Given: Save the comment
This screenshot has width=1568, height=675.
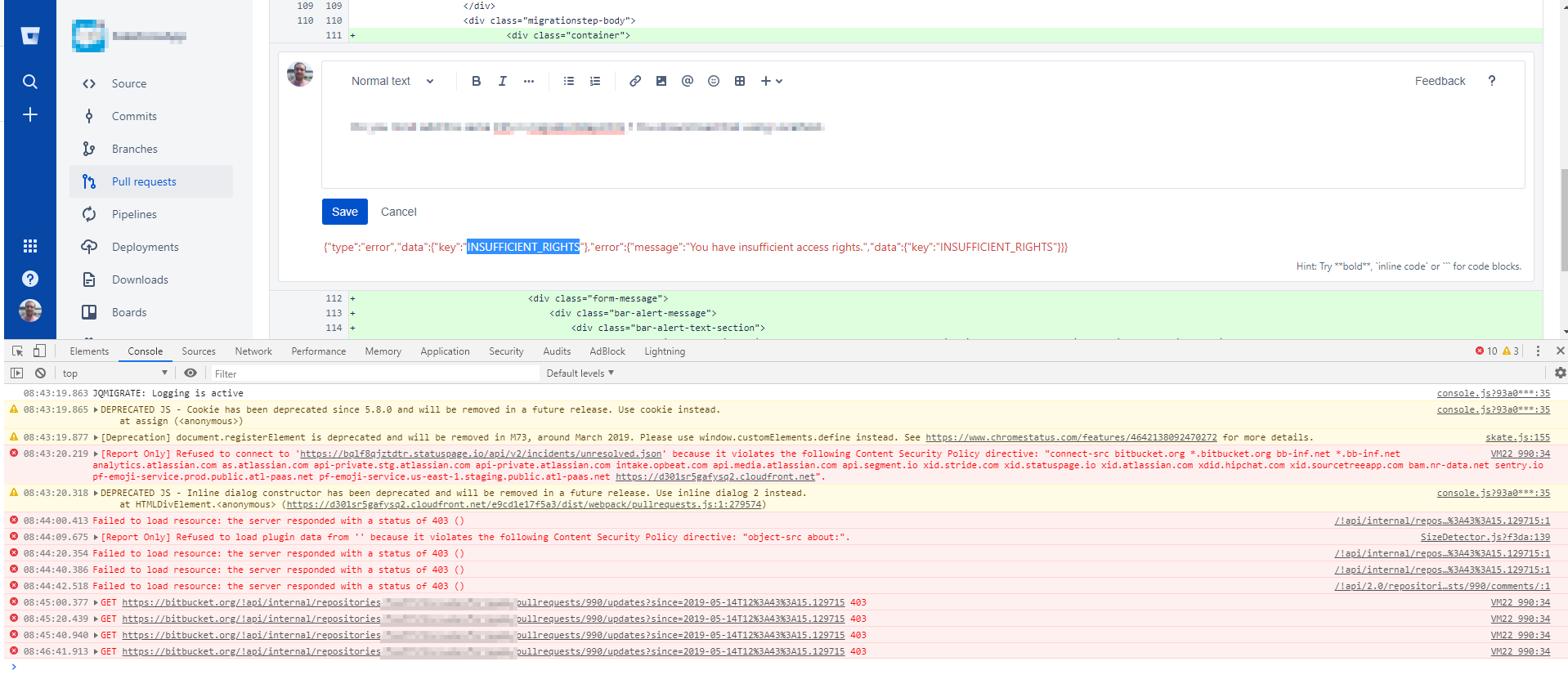Looking at the screenshot, I should pos(345,212).
